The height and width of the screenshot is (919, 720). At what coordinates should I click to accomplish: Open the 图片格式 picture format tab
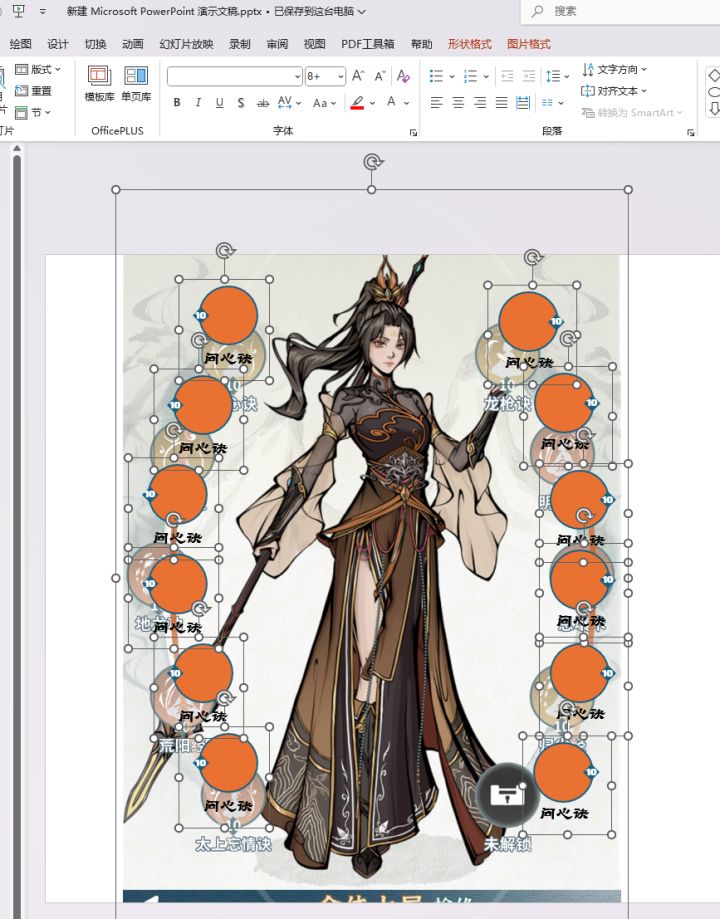528,44
